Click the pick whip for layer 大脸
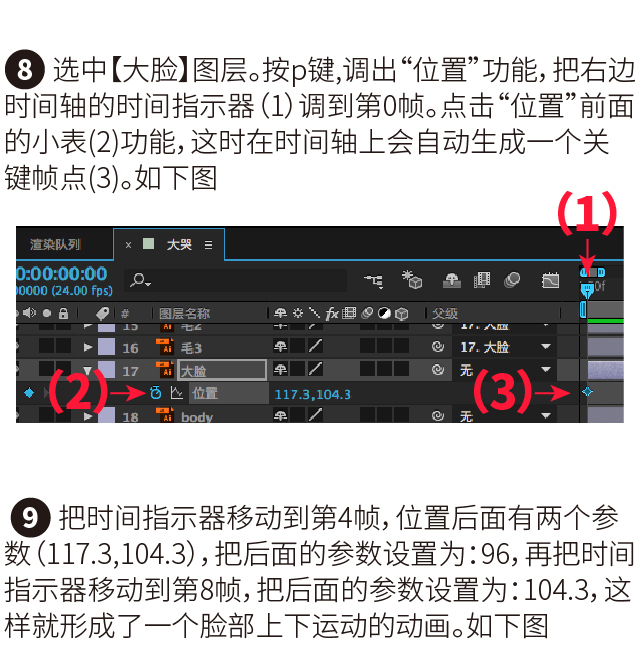641x663 pixels. (438, 370)
